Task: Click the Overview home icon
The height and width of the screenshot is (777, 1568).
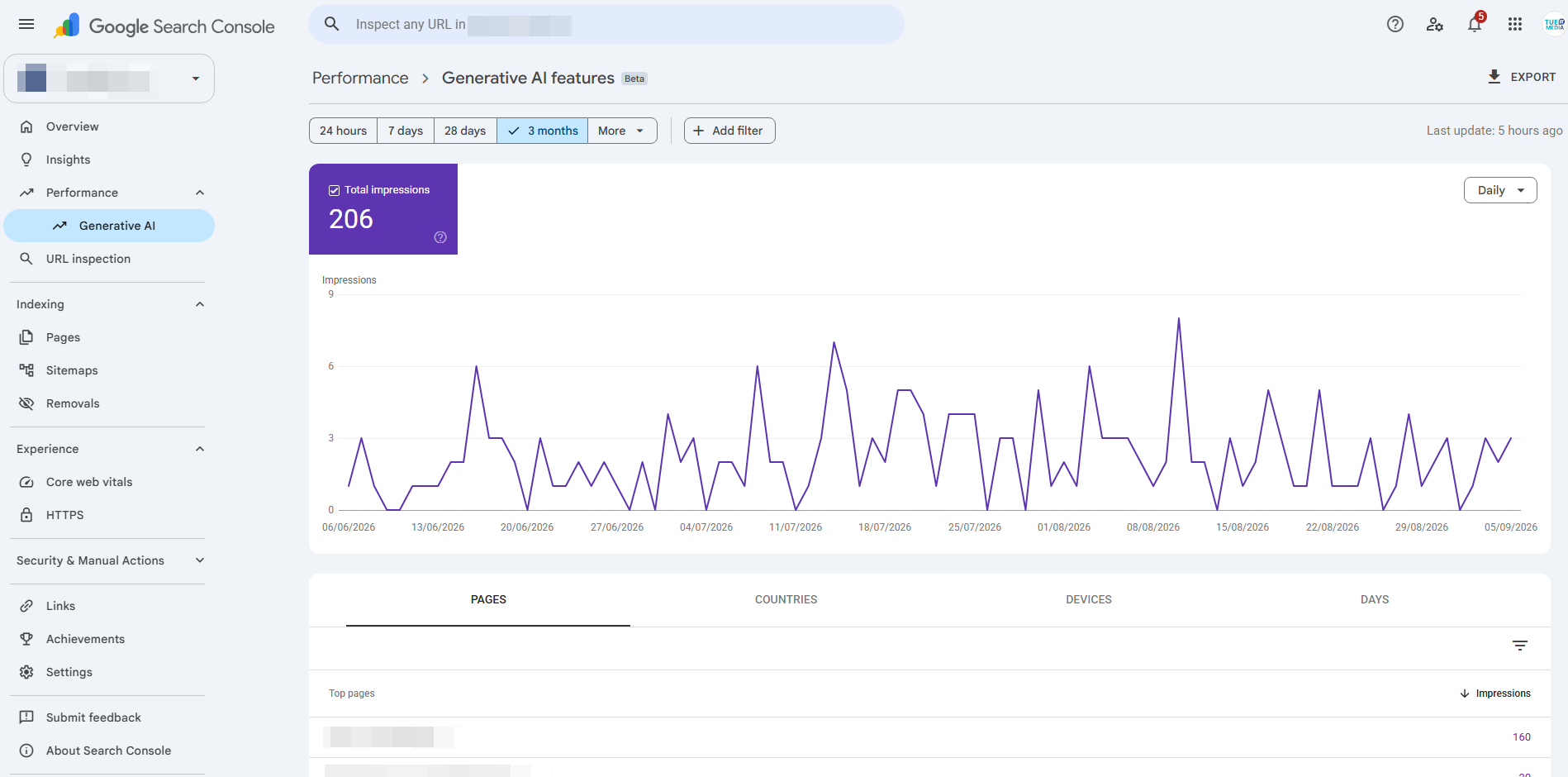Action: coord(26,126)
